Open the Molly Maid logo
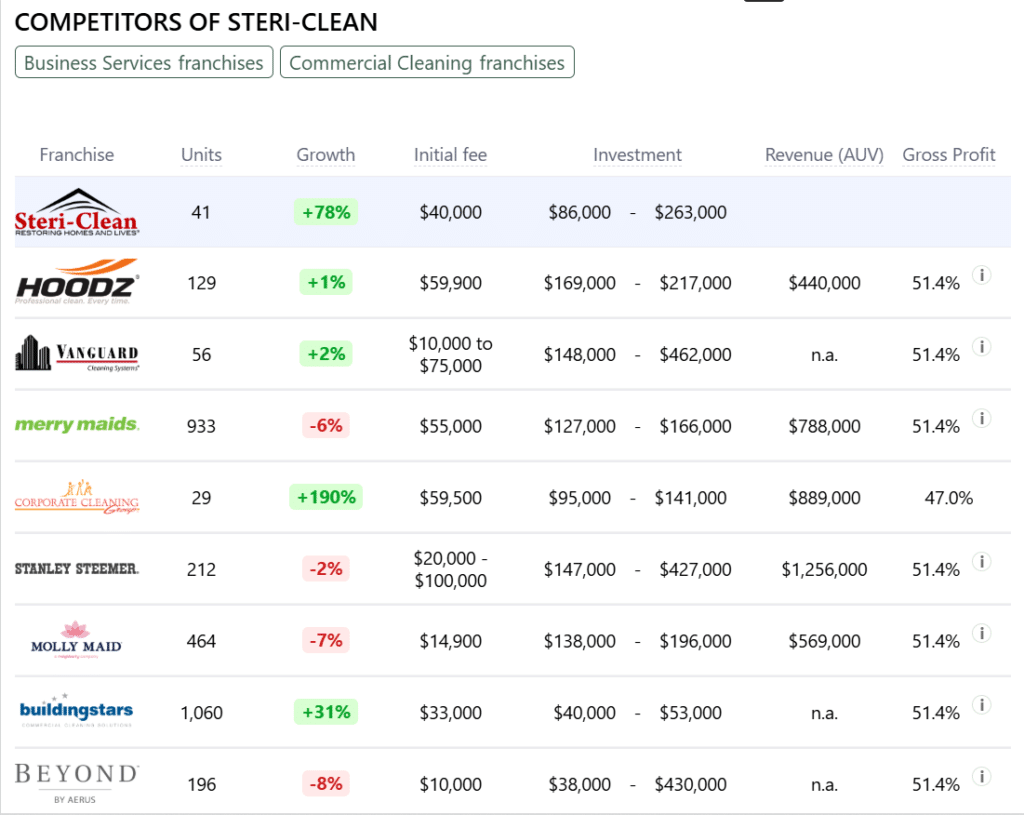The image size is (1024, 815). 76,640
